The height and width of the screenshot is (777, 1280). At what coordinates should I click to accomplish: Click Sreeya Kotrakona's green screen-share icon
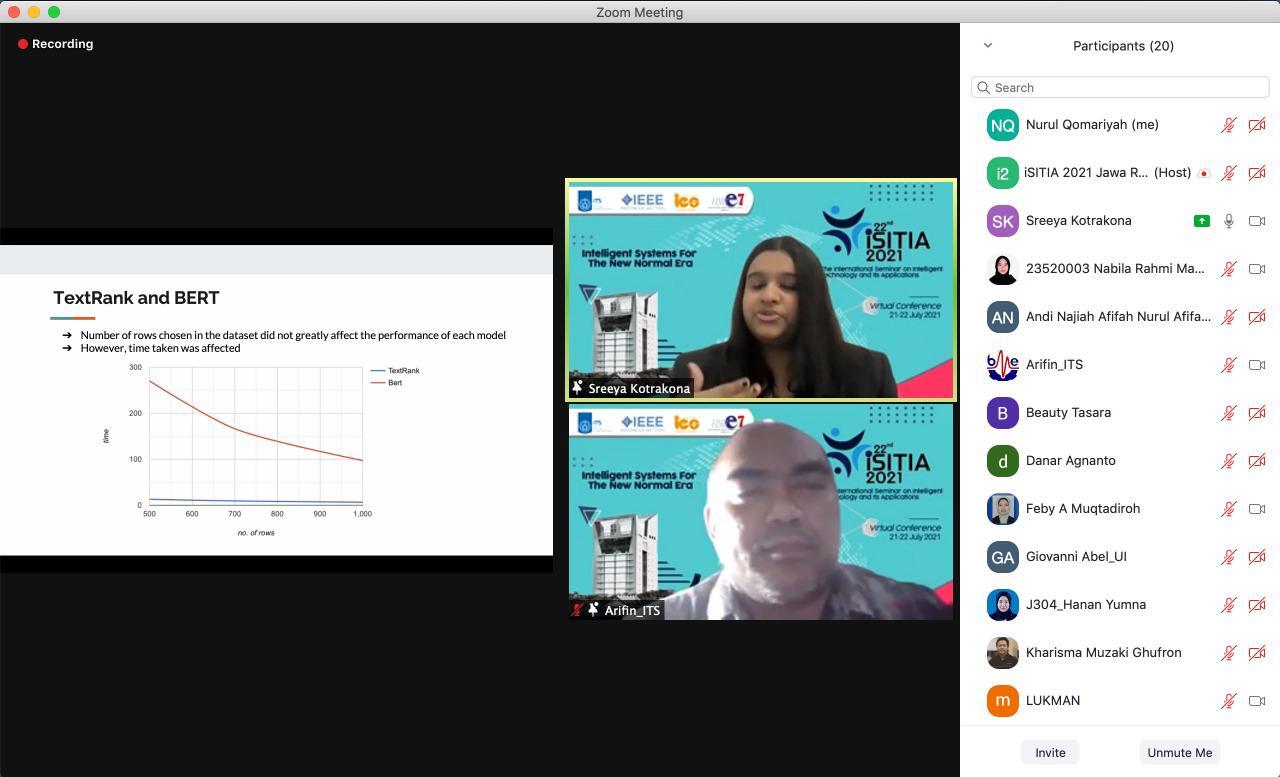pyautogui.click(x=1202, y=221)
